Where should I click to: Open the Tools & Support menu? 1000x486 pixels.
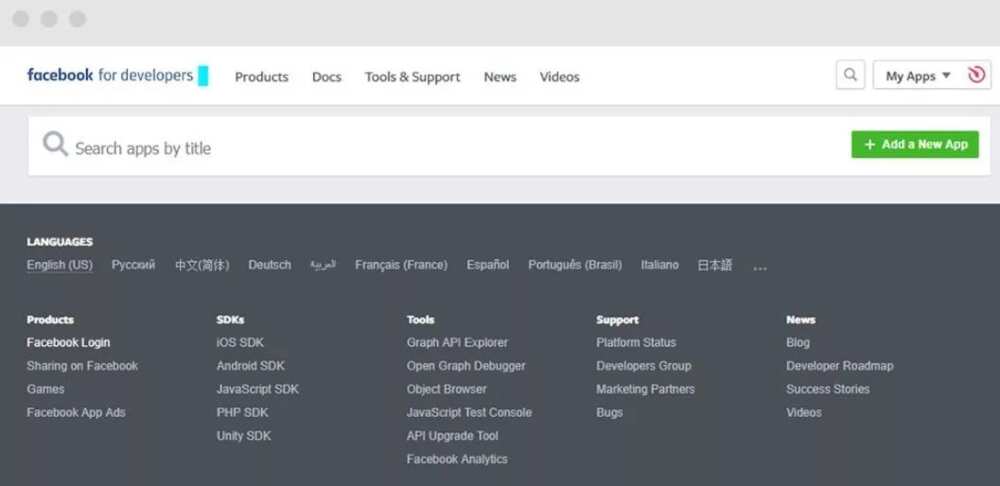(x=413, y=77)
